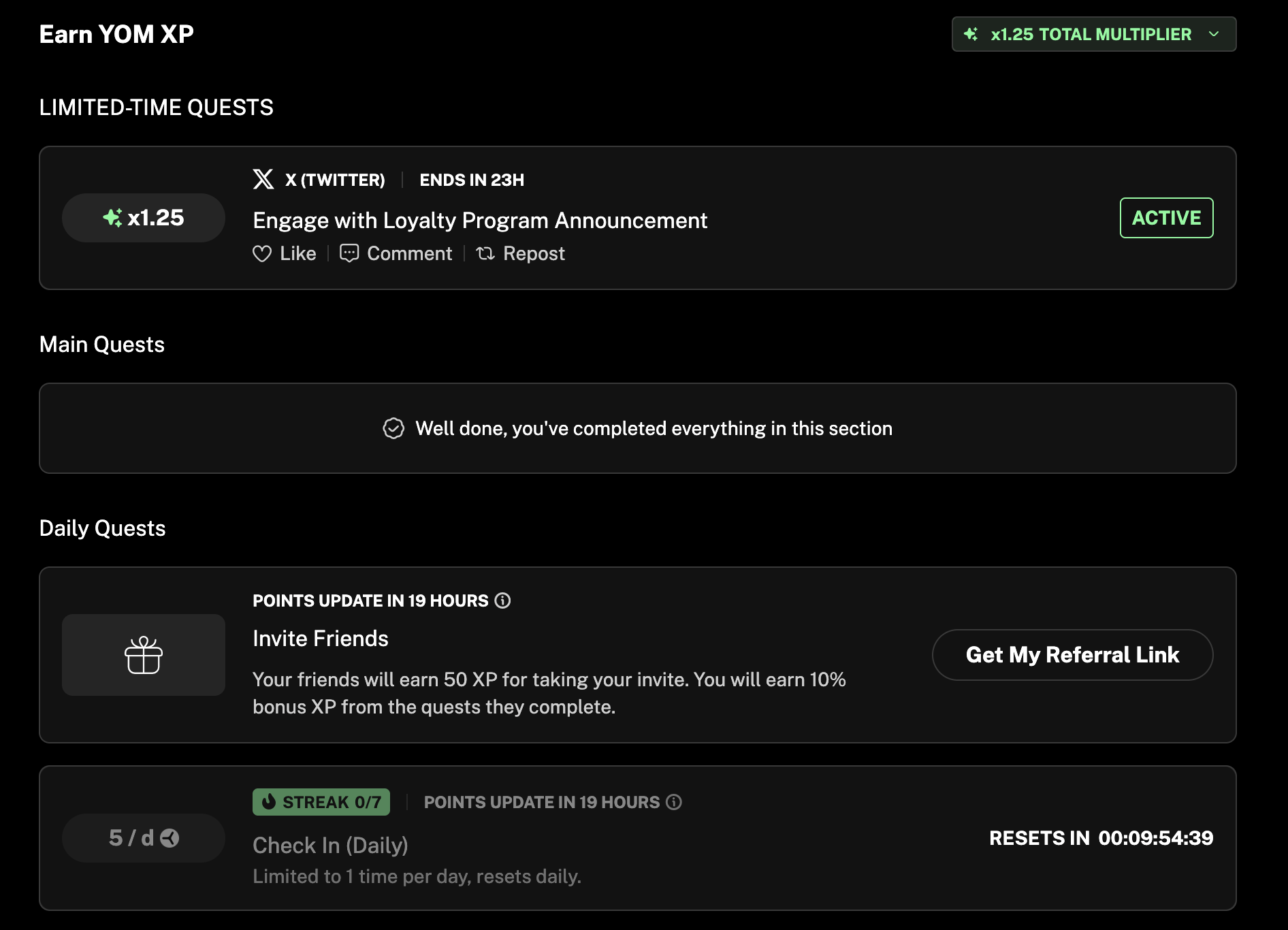Click the x1.25 quest multiplier pill

(x=144, y=218)
